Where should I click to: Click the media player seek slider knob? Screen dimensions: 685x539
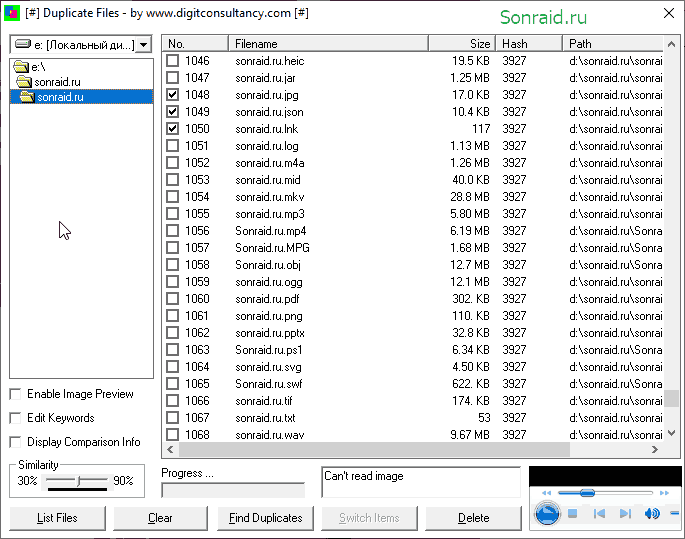(587, 493)
